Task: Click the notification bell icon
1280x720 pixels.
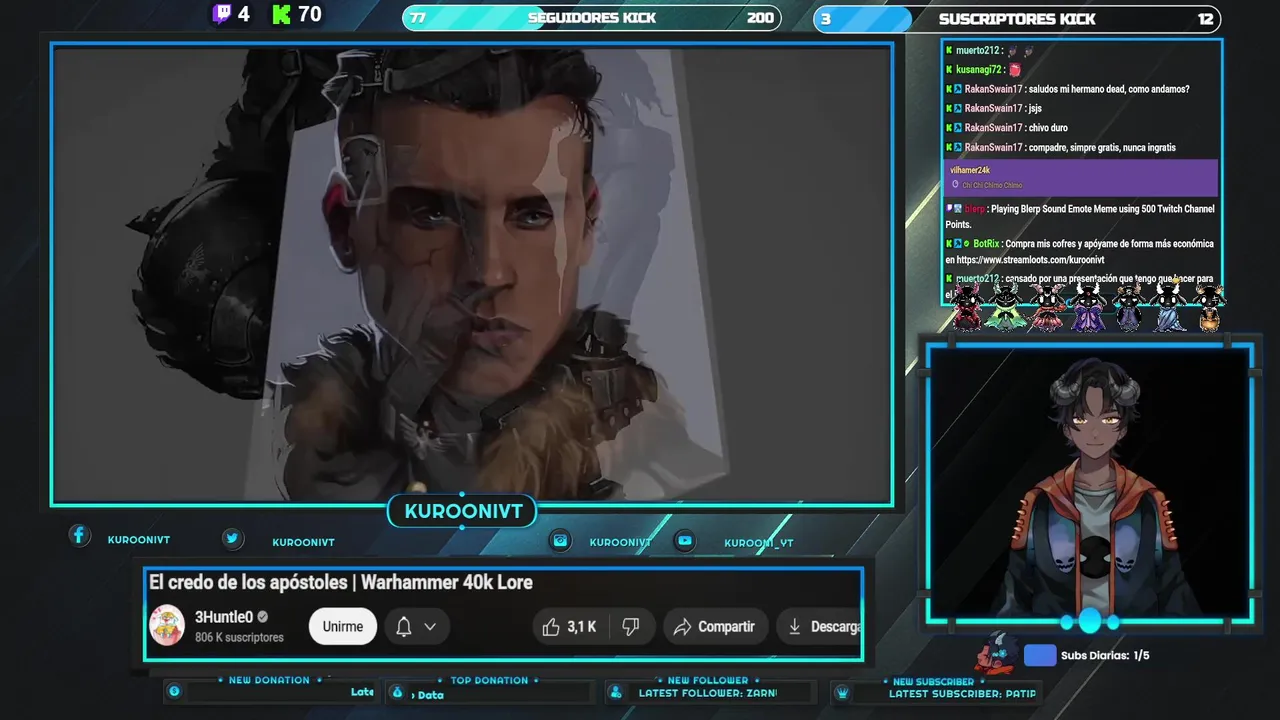Action: (404, 627)
